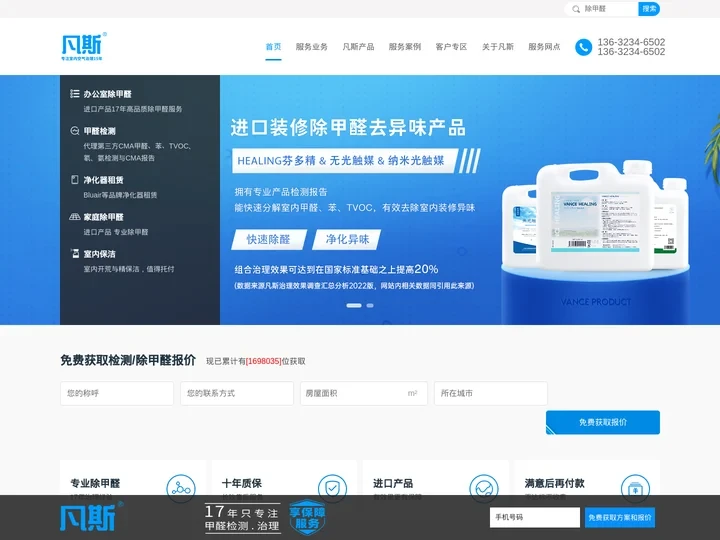Viewport: 720px width, 540px height.
Task: Click the 免费获取方案和报价 button
Action: click(x=619, y=518)
